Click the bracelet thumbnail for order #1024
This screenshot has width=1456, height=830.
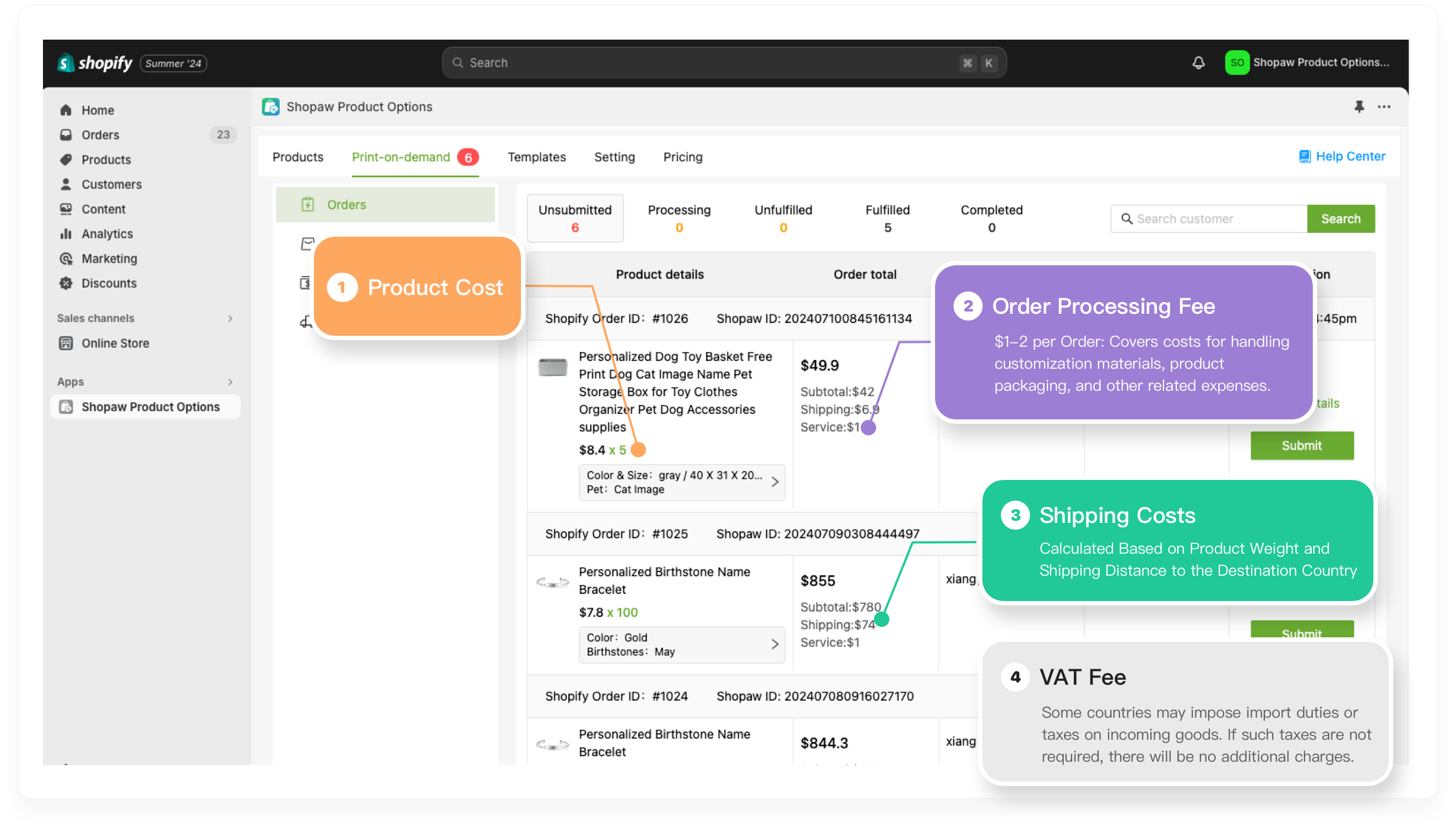pos(553,745)
